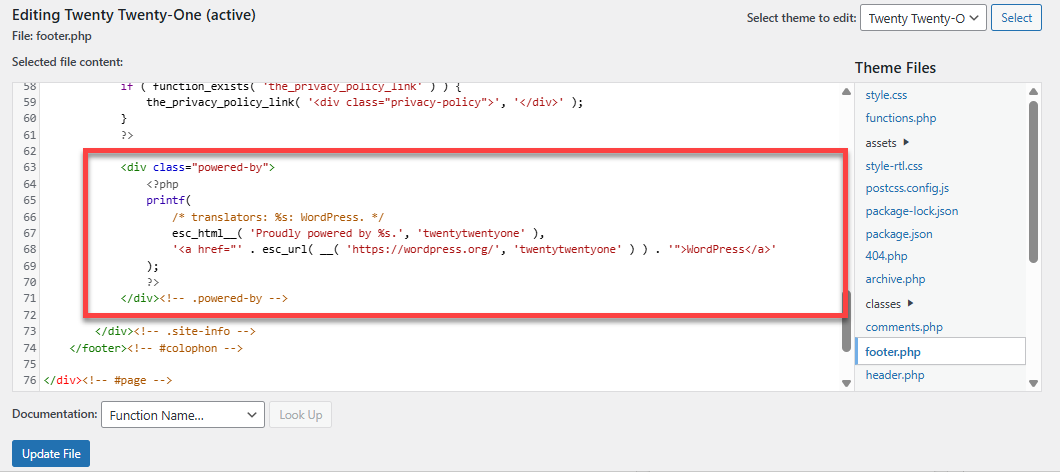Image resolution: width=1060 pixels, height=472 pixels.
Task: Open 404.php theme file
Action: click(x=886, y=257)
